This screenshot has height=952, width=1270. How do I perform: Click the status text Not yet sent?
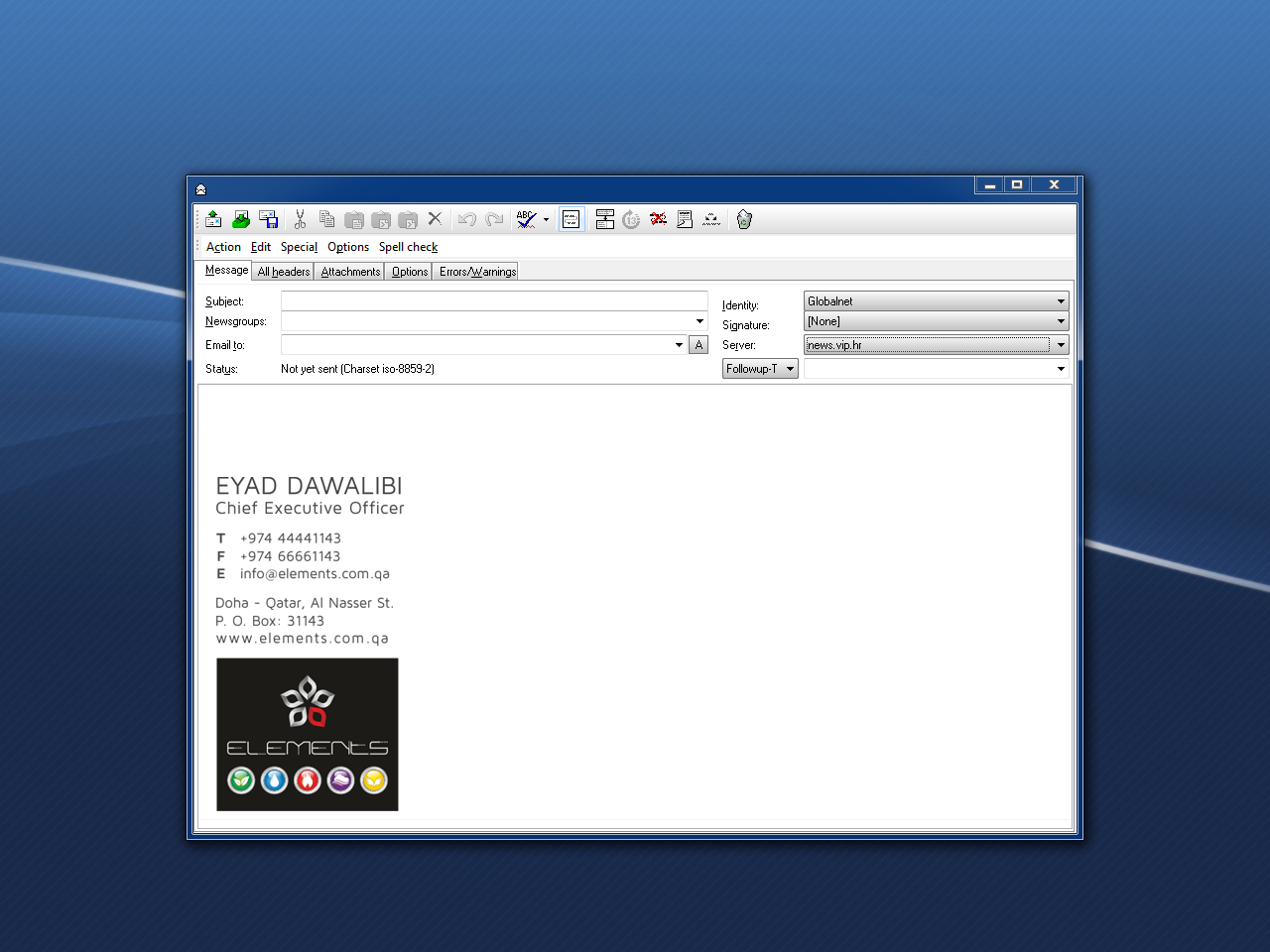tap(358, 369)
